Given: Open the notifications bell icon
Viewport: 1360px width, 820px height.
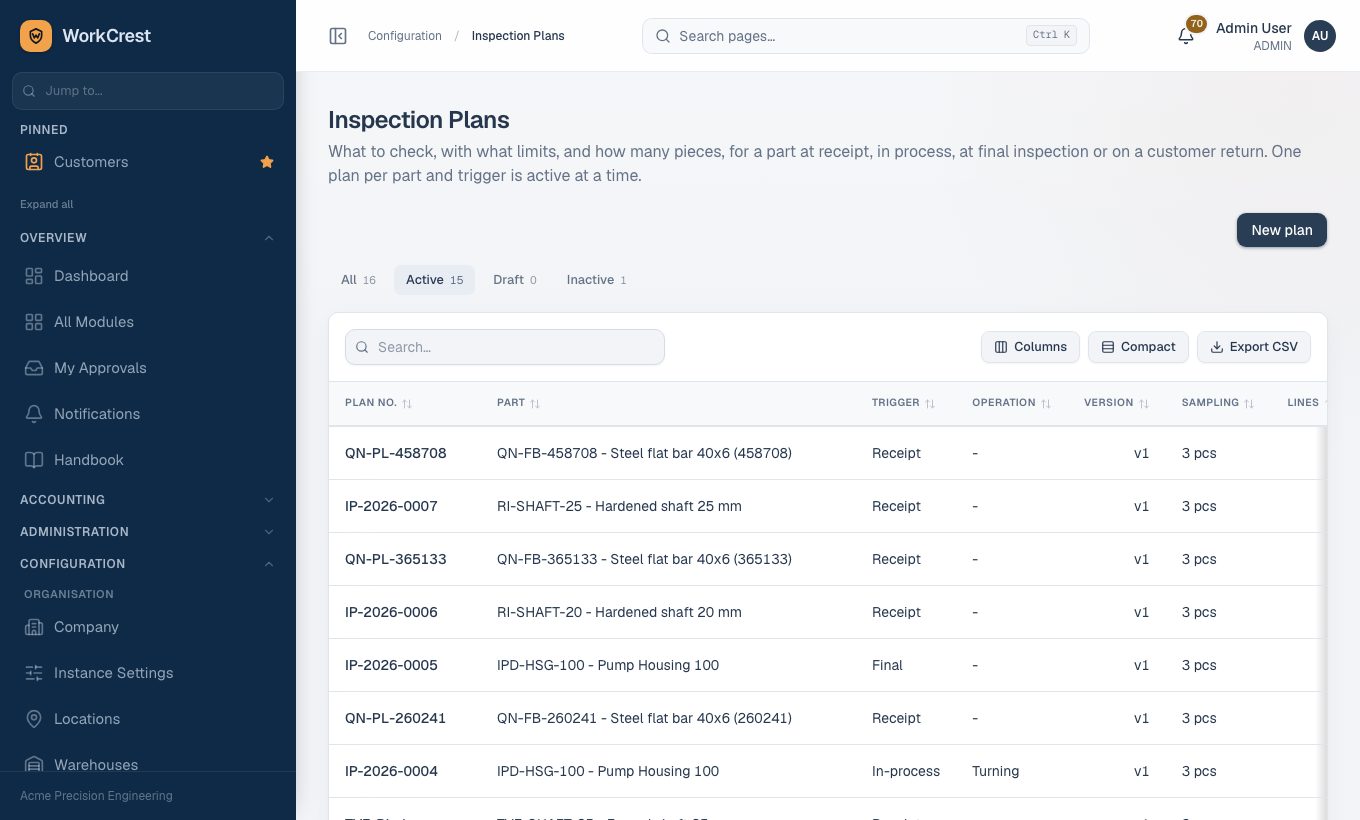Looking at the screenshot, I should 1186,36.
